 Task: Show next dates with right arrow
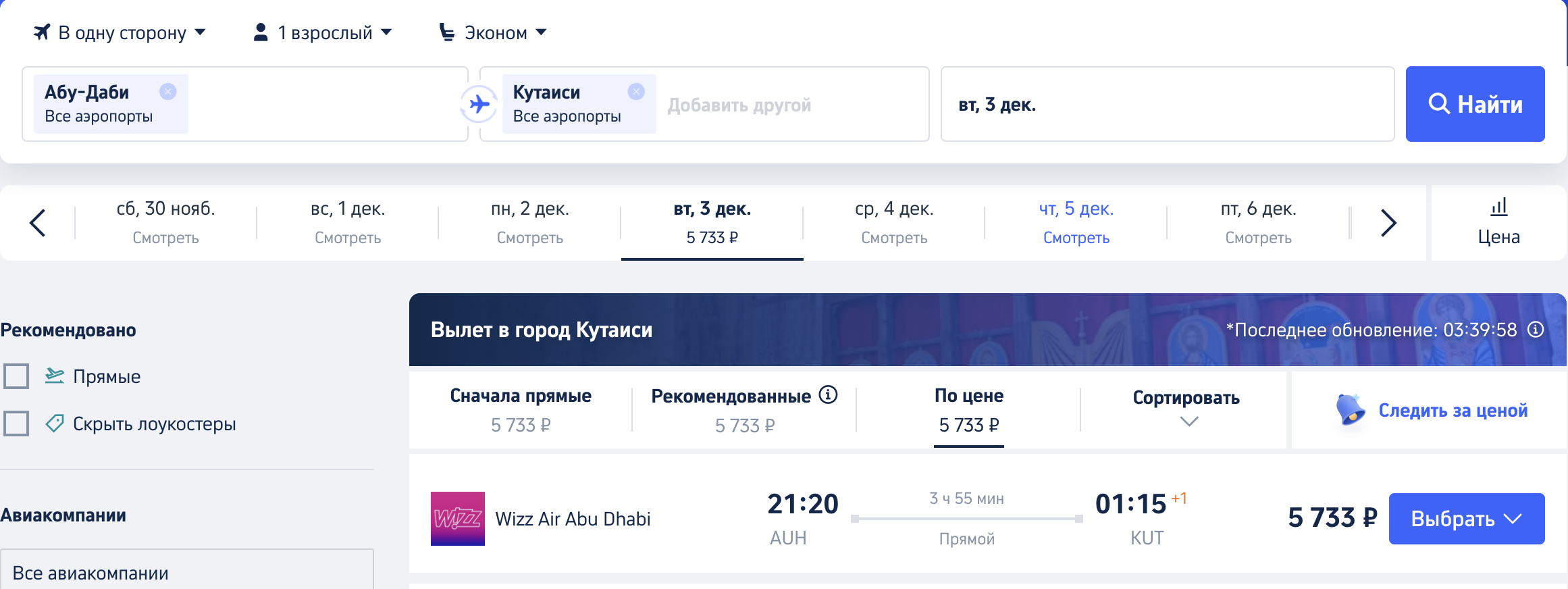coord(1388,223)
